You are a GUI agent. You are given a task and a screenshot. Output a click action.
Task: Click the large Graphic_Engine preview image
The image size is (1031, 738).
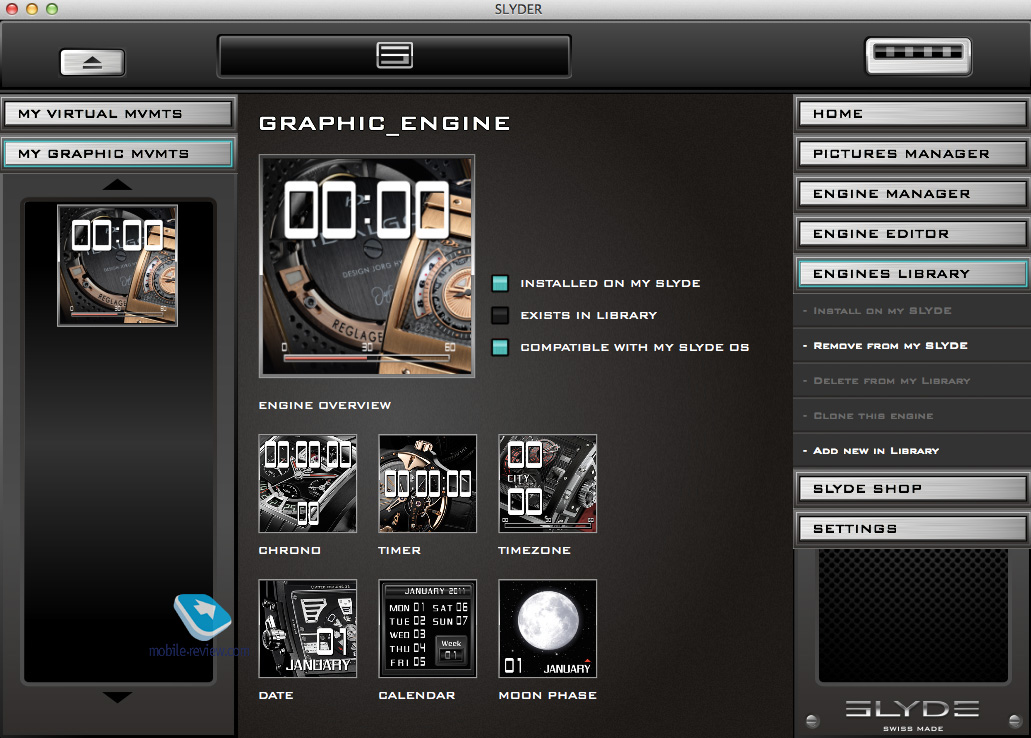pos(367,266)
